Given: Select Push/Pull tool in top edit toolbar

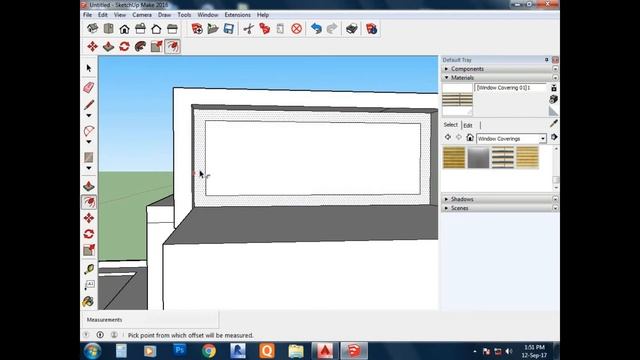Looking at the screenshot, I should click(109, 47).
